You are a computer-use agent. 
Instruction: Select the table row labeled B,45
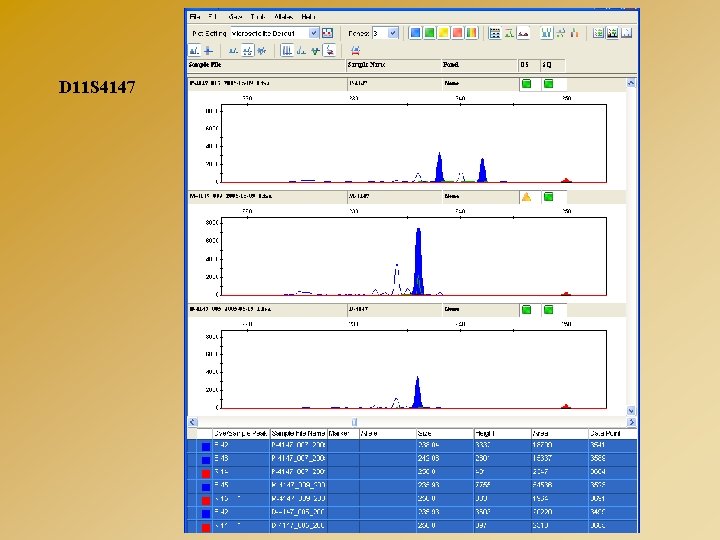412,485
